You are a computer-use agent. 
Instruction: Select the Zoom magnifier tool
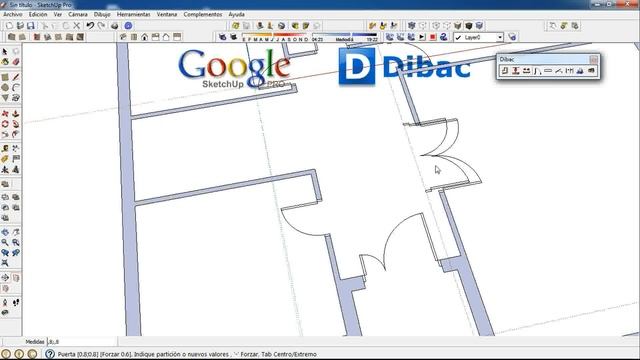coord(5,242)
